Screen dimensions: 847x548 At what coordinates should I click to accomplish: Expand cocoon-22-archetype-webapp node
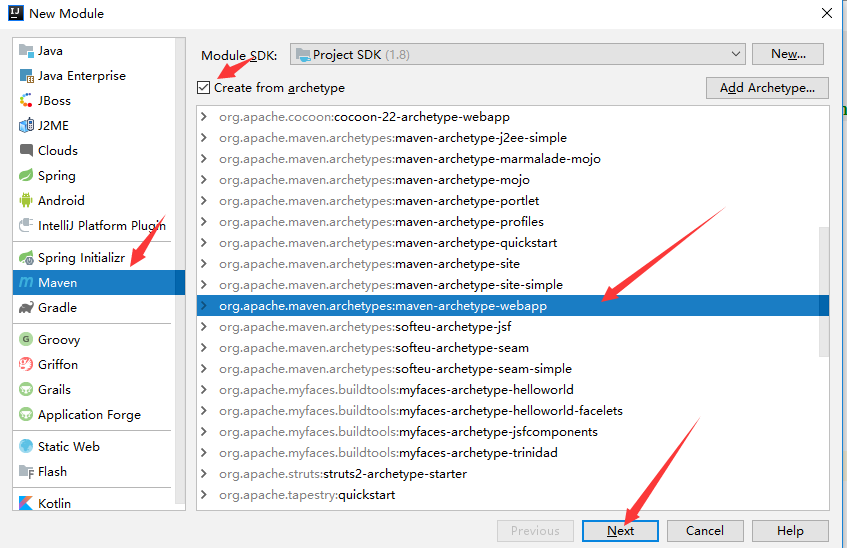pyautogui.click(x=204, y=117)
